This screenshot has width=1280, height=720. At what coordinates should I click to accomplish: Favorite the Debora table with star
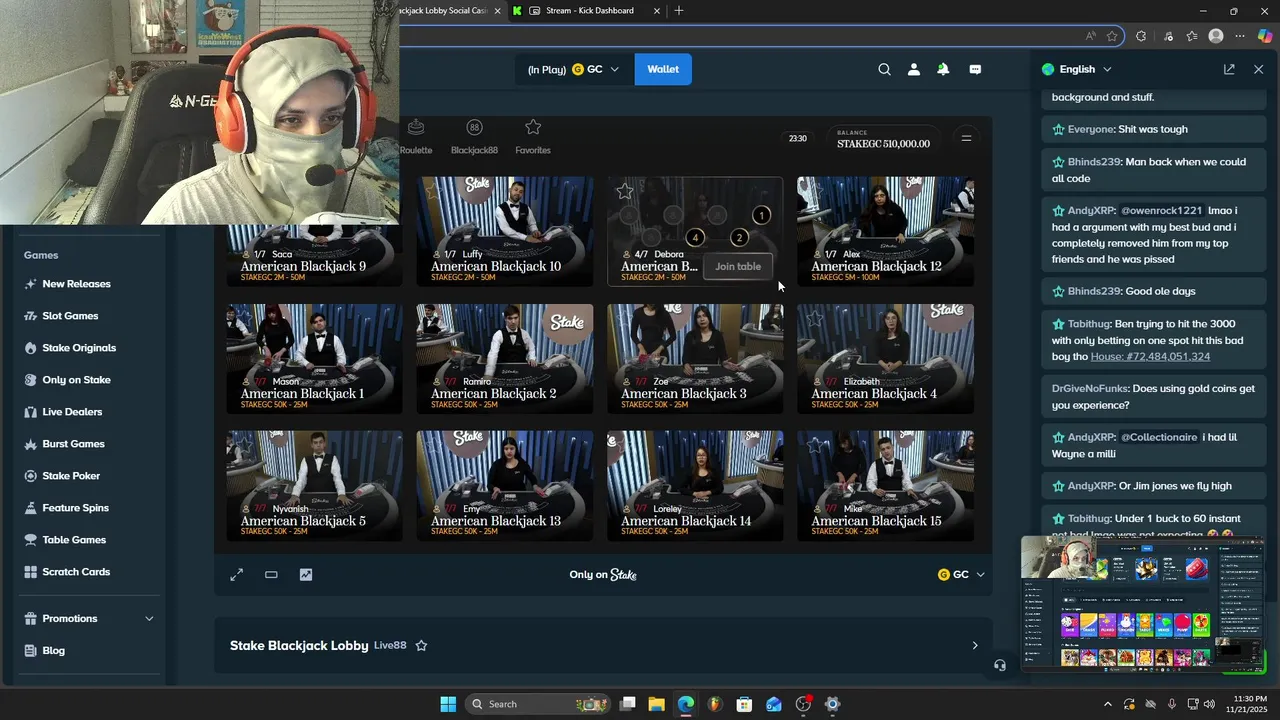(x=625, y=190)
